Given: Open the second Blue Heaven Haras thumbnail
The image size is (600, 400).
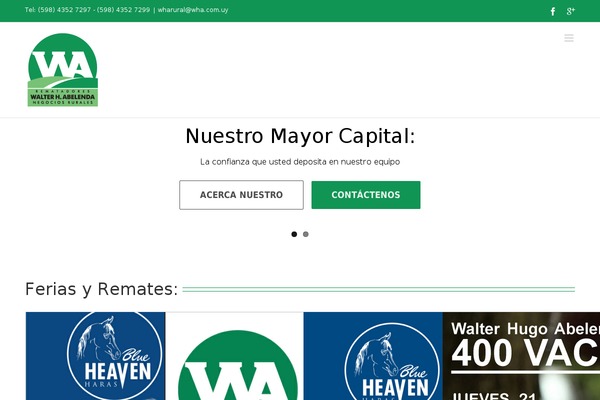Looking at the screenshot, I should pyautogui.click(x=373, y=356).
